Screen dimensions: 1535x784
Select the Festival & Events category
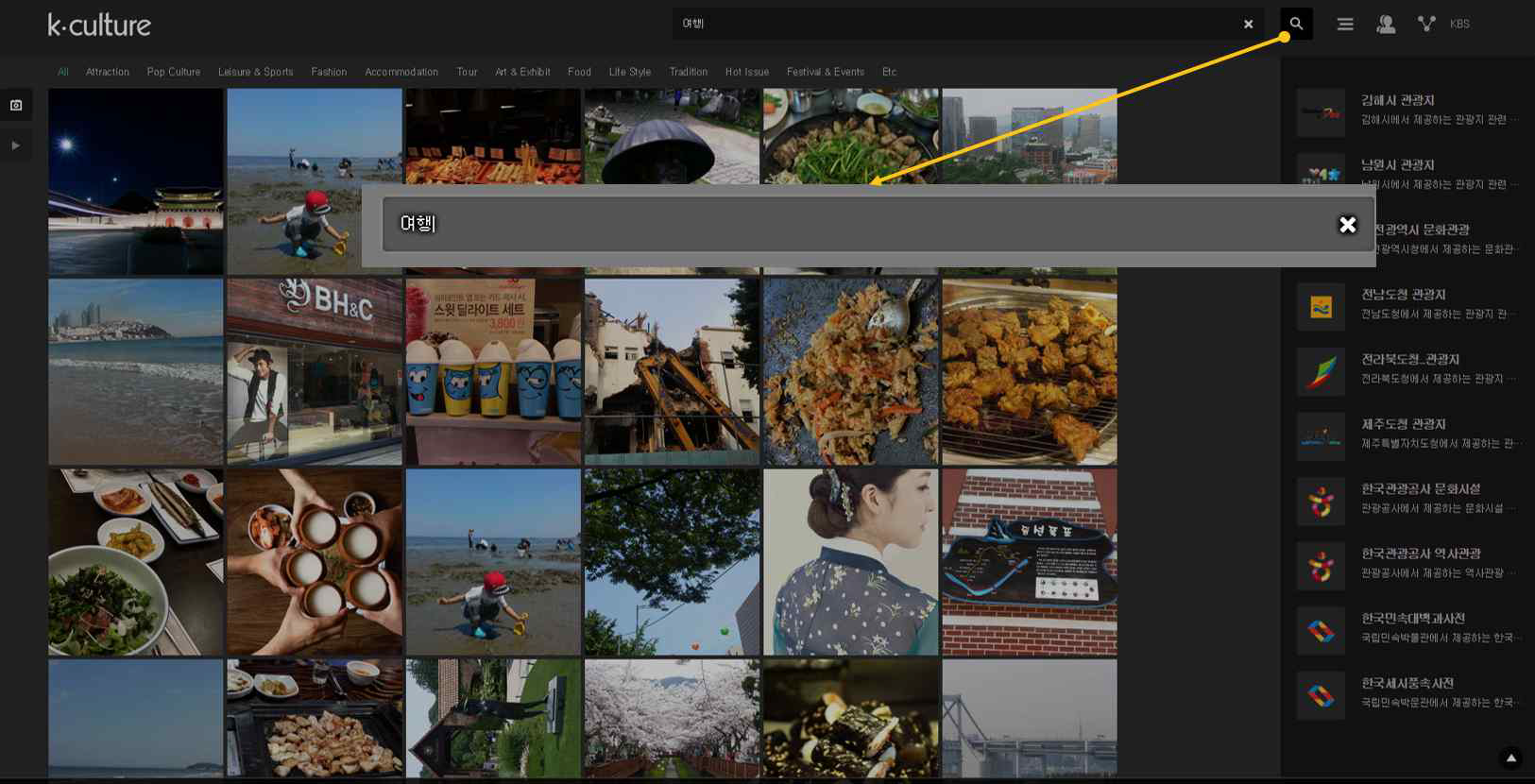(826, 72)
